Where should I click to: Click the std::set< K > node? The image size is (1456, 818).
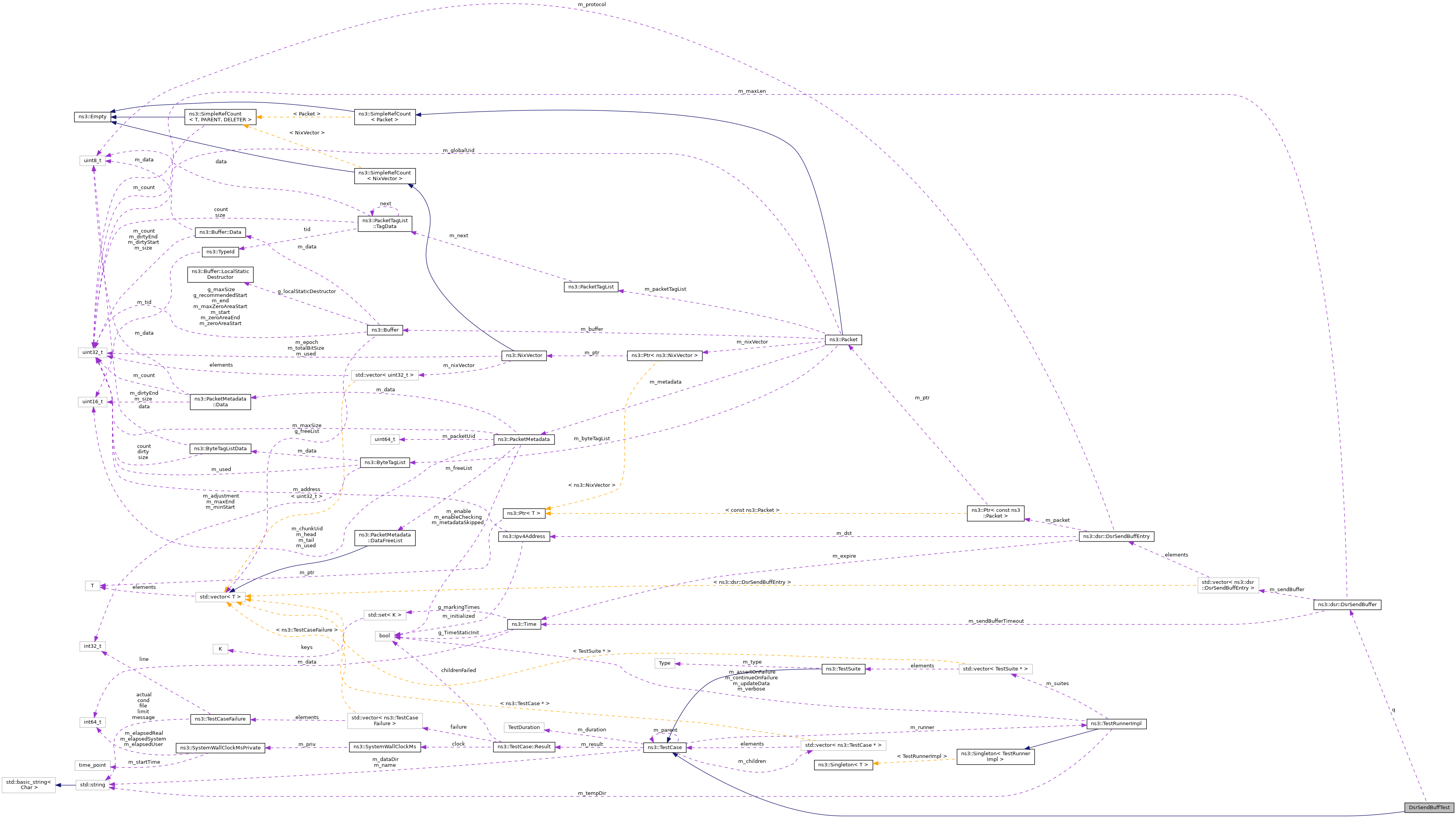385,615
